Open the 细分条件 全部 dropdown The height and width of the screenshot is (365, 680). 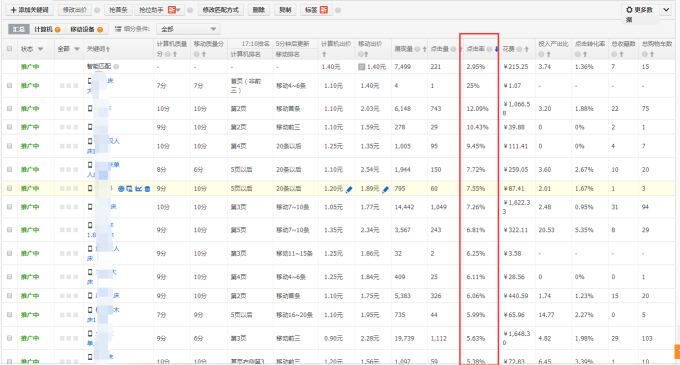point(188,29)
